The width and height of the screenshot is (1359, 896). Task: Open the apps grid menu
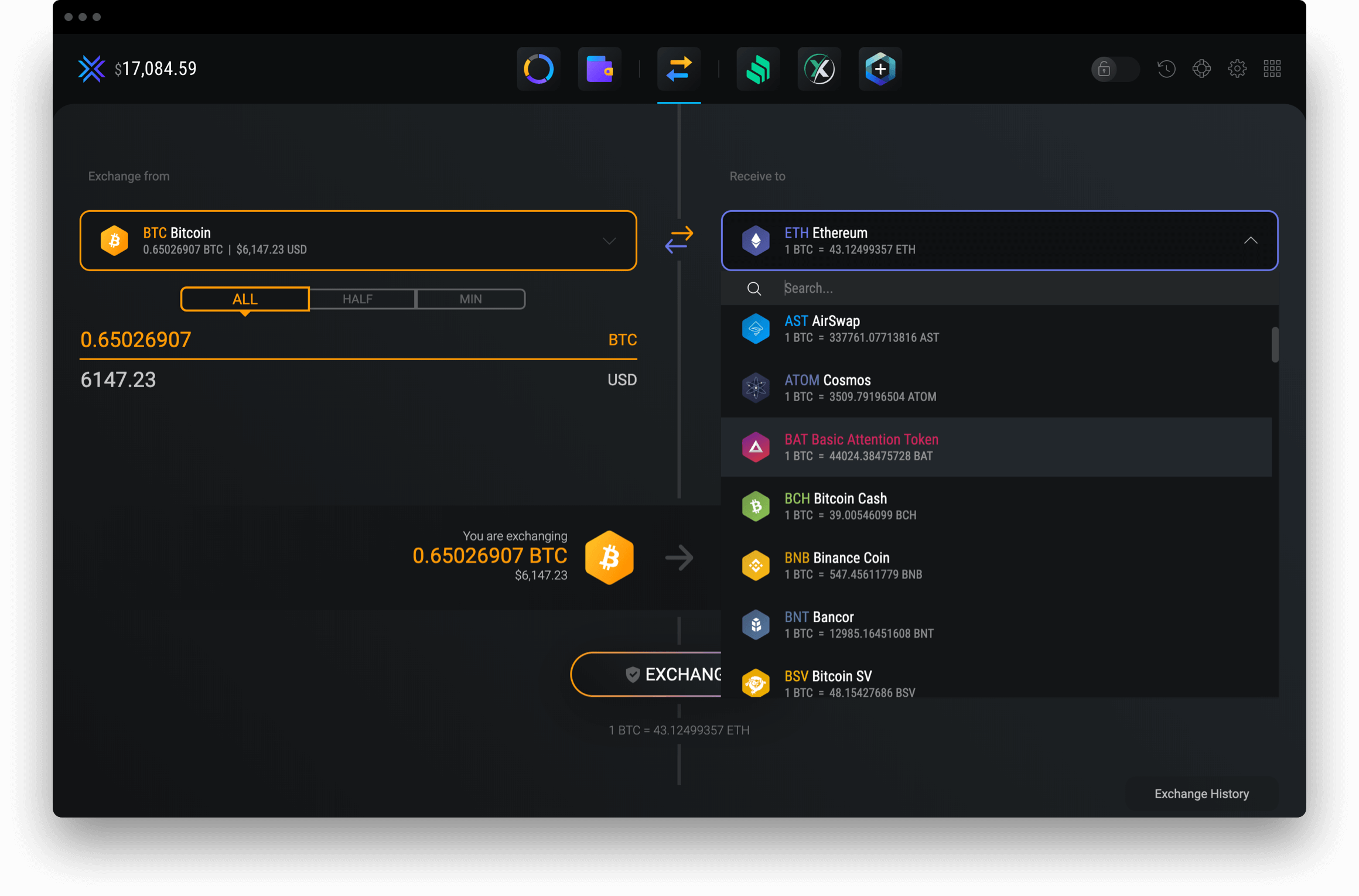[x=1272, y=69]
